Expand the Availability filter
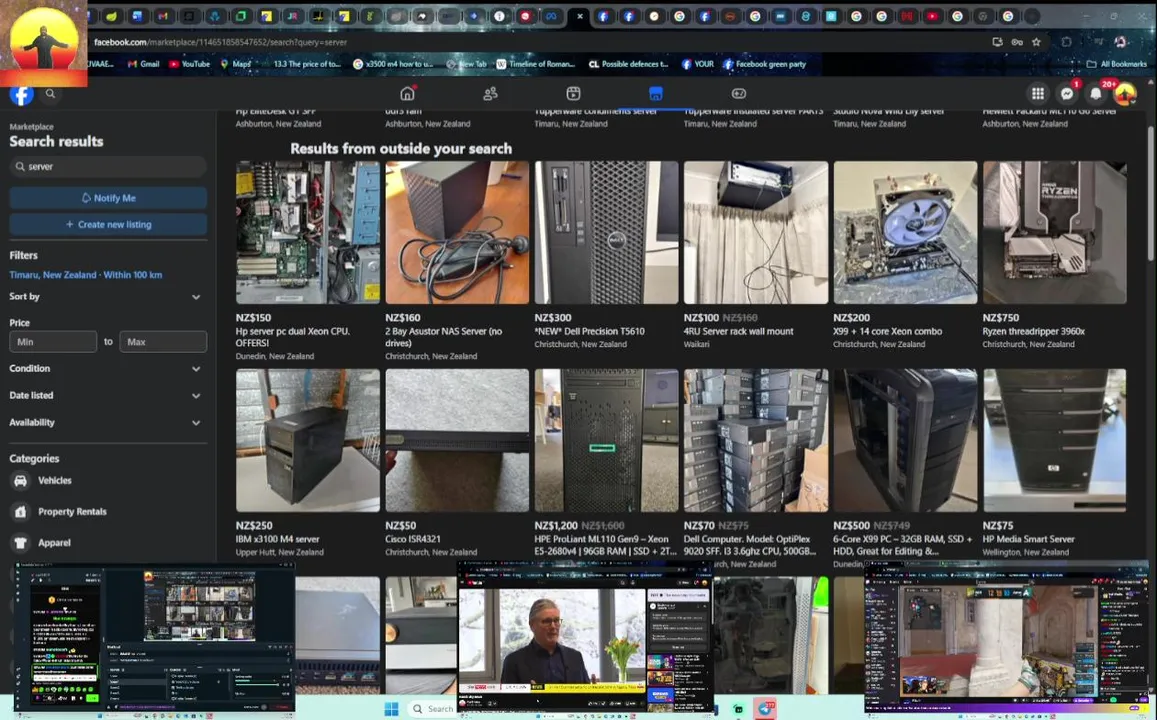The height and width of the screenshot is (720, 1157). (x=106, y=423)
